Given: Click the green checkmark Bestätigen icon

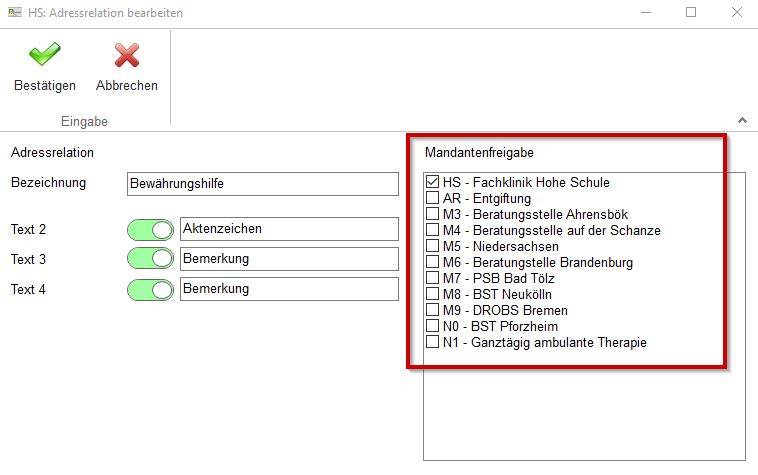Looking at the screenshot, I should pyautogui.click(x=44, y=56).
